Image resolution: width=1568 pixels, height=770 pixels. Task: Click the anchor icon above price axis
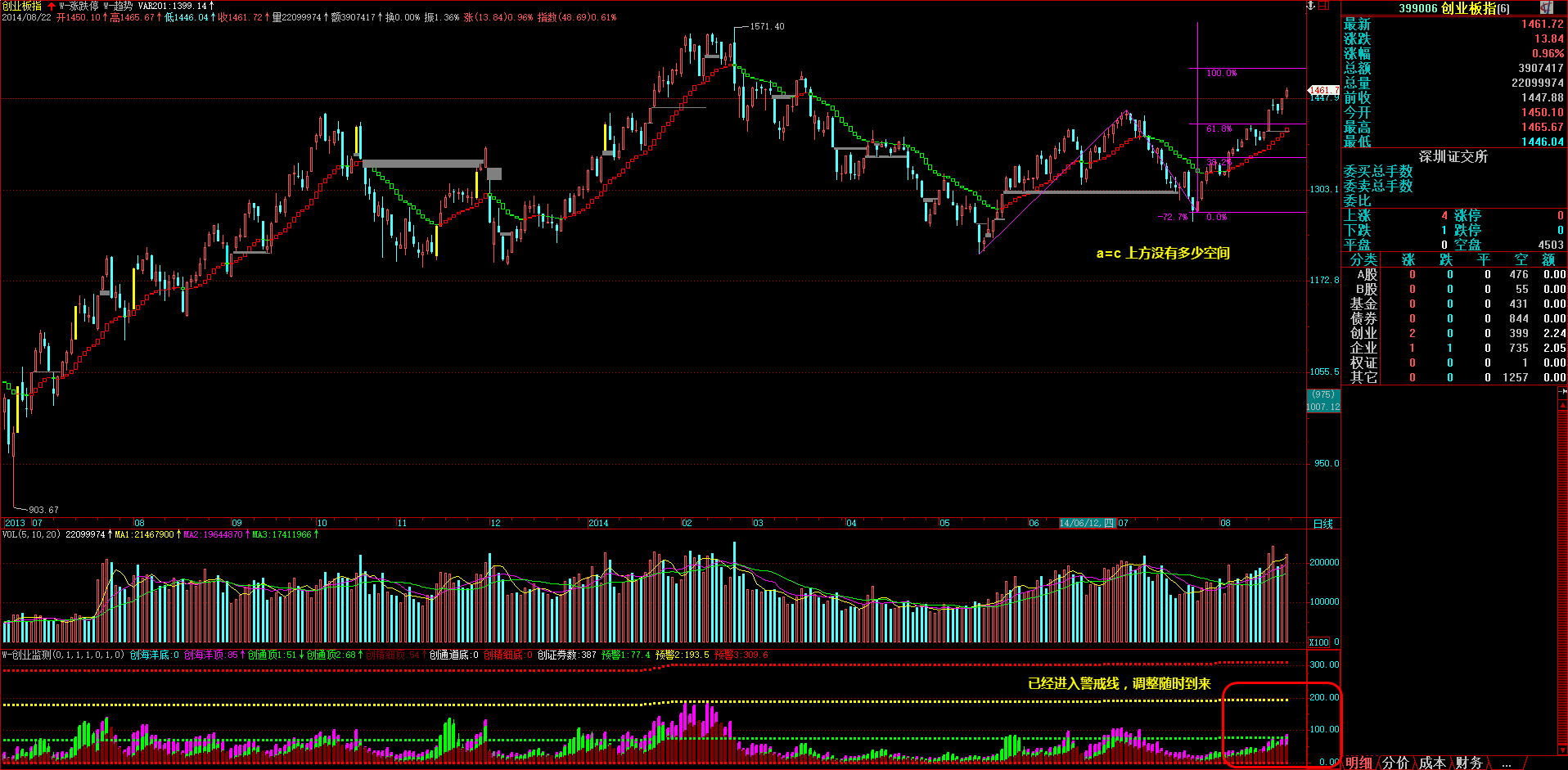pos(1309,6)
